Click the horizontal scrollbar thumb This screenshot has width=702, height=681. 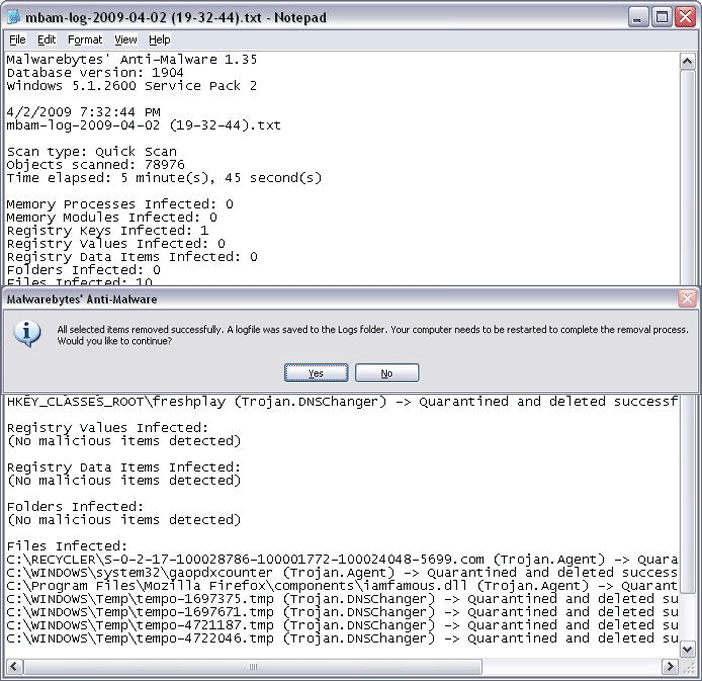pos(252,666)
